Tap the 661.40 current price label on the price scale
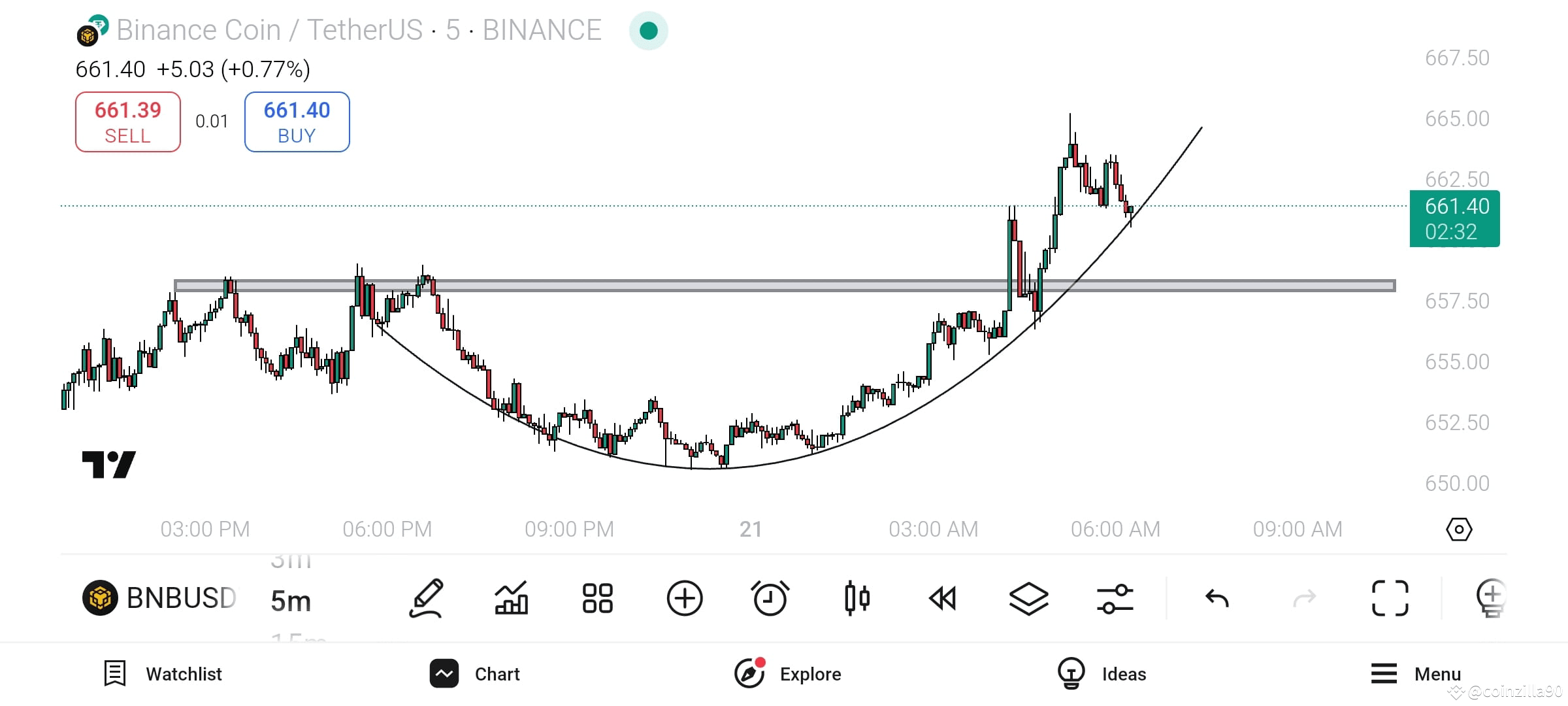Viewport: 1568px width, 706px height. (1455, 218)
